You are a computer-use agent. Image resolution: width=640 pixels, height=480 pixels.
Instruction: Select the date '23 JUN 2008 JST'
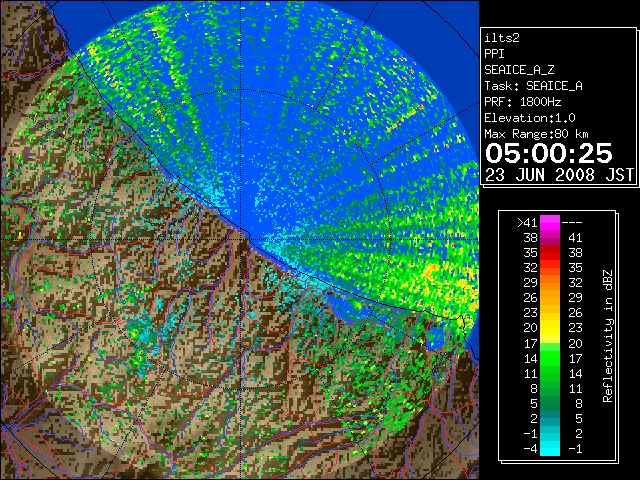(559, 175)
